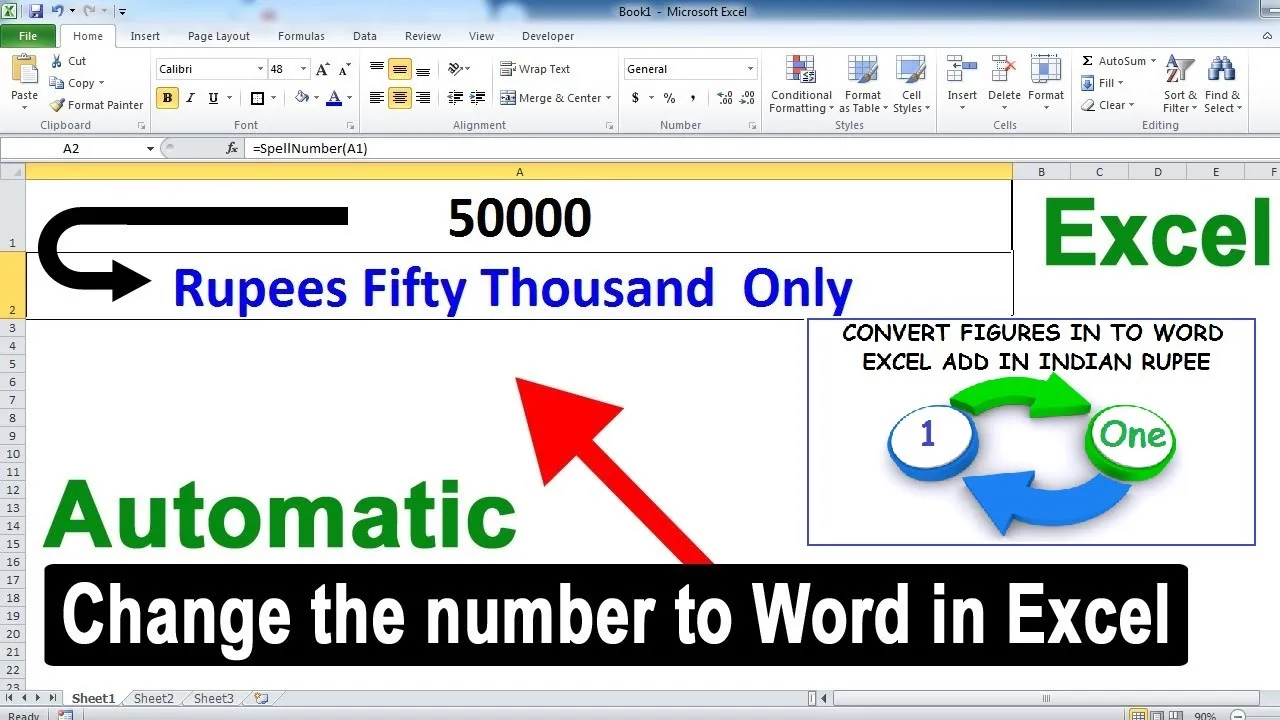Screen dimensions: 1280x720
Task: Open Merge & Center dropdown arrow
Action: 608,98
